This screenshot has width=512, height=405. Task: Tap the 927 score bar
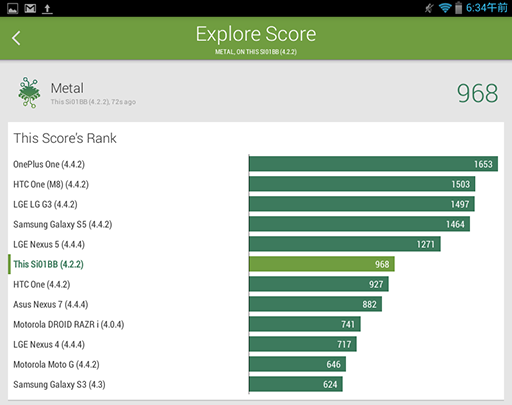(319, 284)
